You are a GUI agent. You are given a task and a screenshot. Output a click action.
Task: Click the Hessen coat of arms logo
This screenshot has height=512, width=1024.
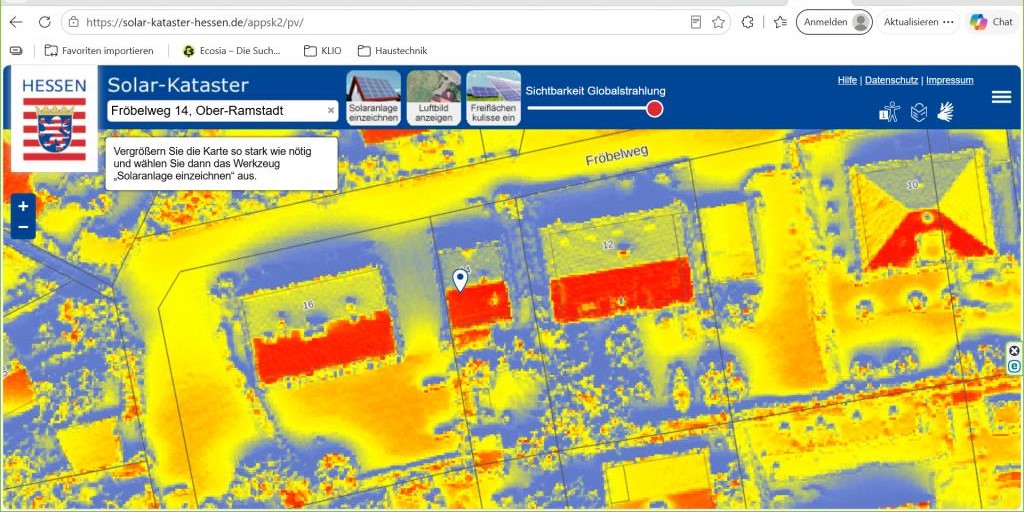[x=54, y=119]
